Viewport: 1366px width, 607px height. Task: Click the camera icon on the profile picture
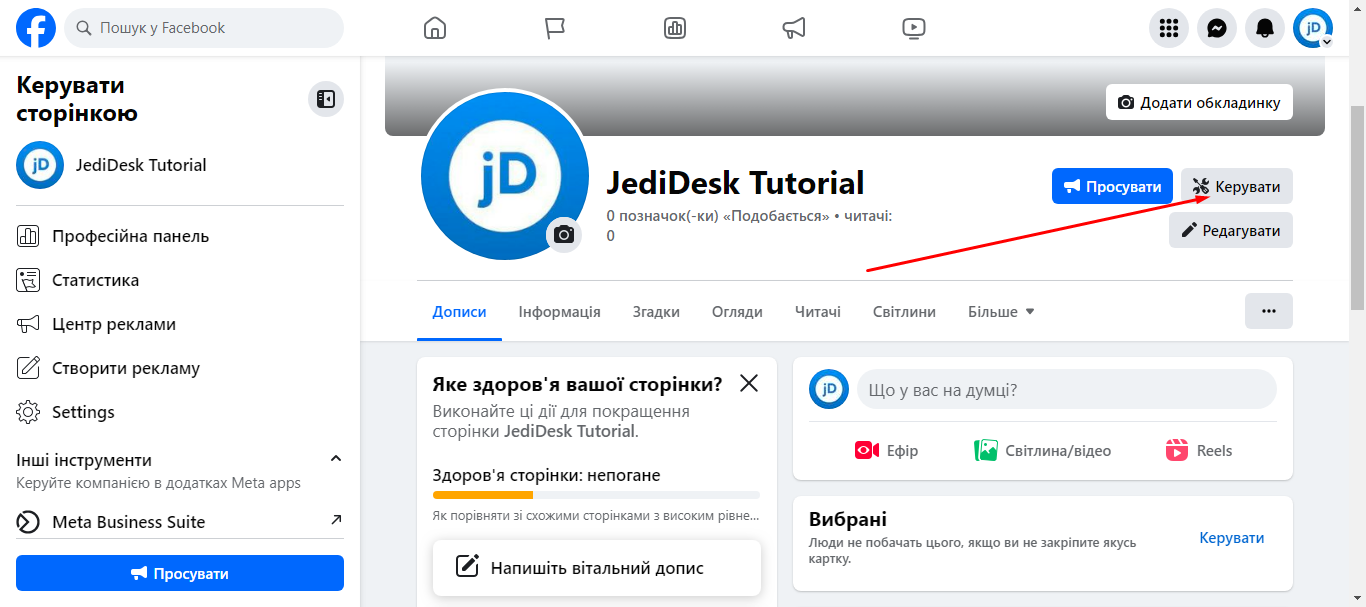click(x=564, y=234)
